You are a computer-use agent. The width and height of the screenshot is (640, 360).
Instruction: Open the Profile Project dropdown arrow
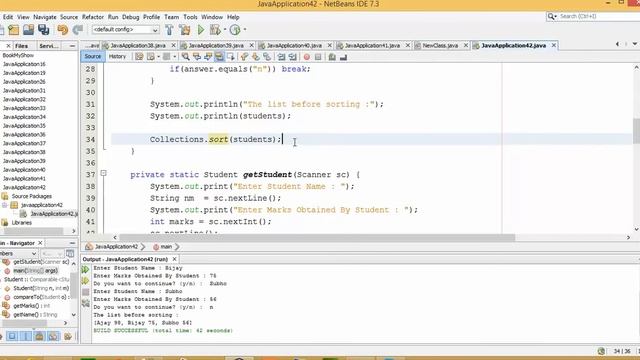[244, 29]
